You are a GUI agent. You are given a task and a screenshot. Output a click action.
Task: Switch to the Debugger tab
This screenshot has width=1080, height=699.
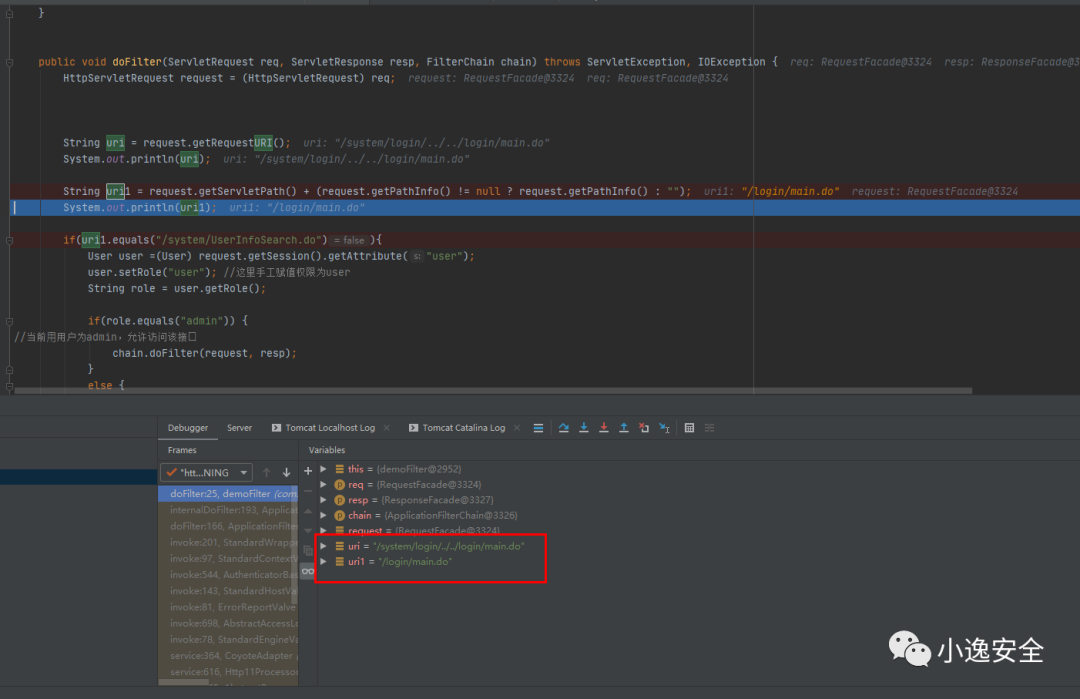coord(187,428)
